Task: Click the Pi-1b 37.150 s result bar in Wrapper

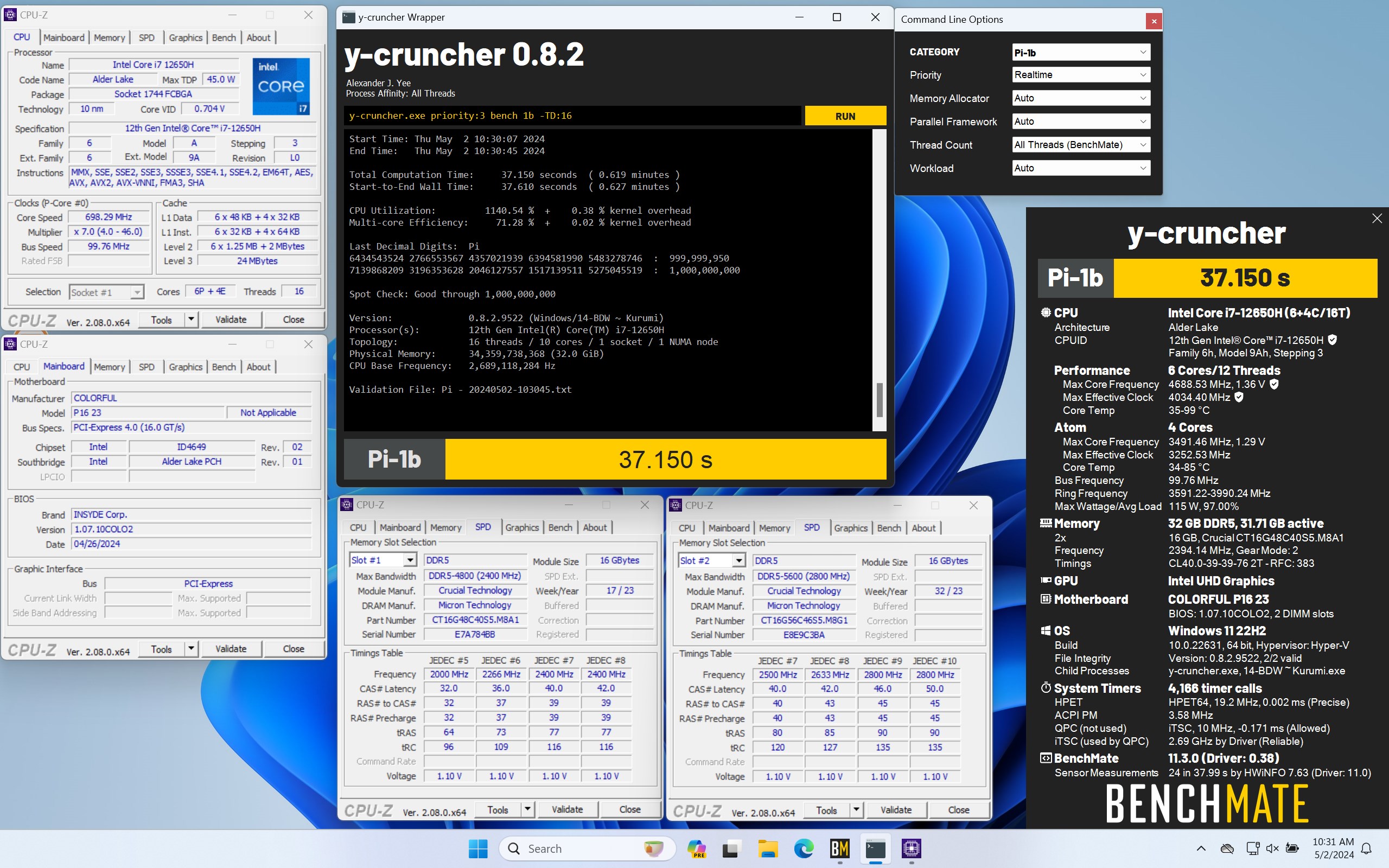Action: pos(615,459)
